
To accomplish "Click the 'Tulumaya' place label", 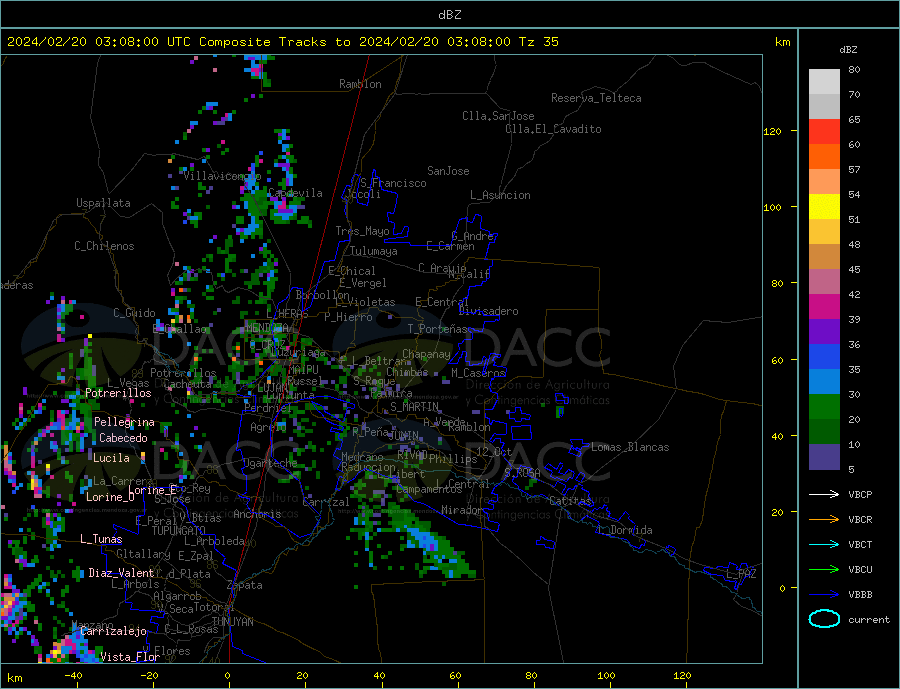I will coord(374,251).
